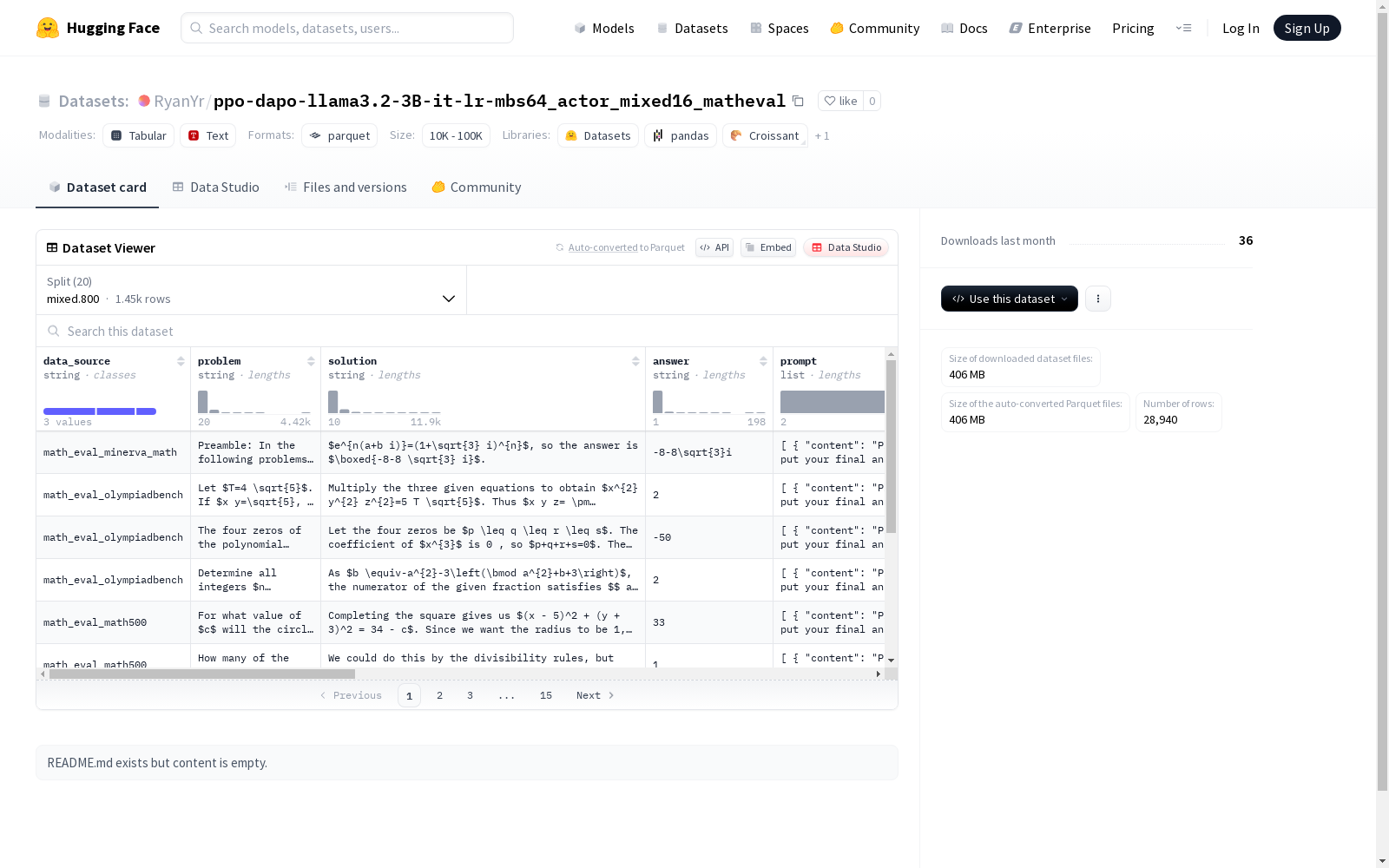This screenshot has height=868, width=1389.
Task: Sort the solution column using its sort icon
Action: click(635, 361)
